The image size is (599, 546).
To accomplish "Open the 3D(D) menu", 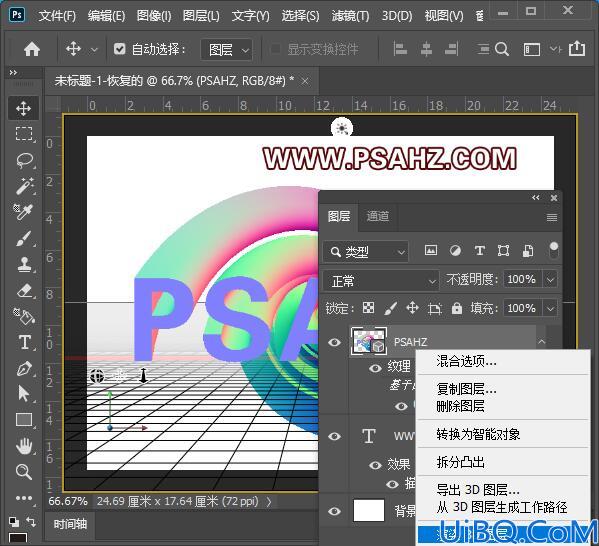I will 397,16.
